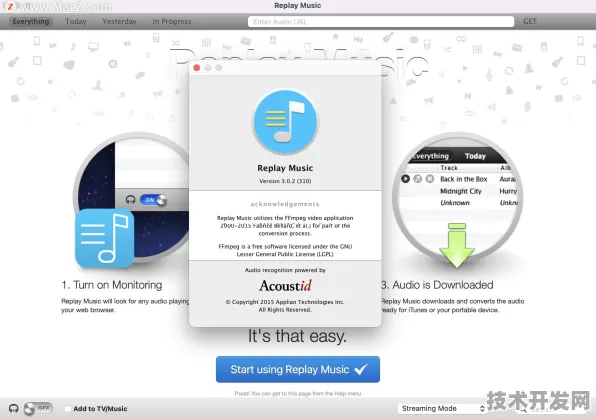Screen dimensions: 596x419
Task: Close the About Replay Music dialog
Action: [197, 68]
